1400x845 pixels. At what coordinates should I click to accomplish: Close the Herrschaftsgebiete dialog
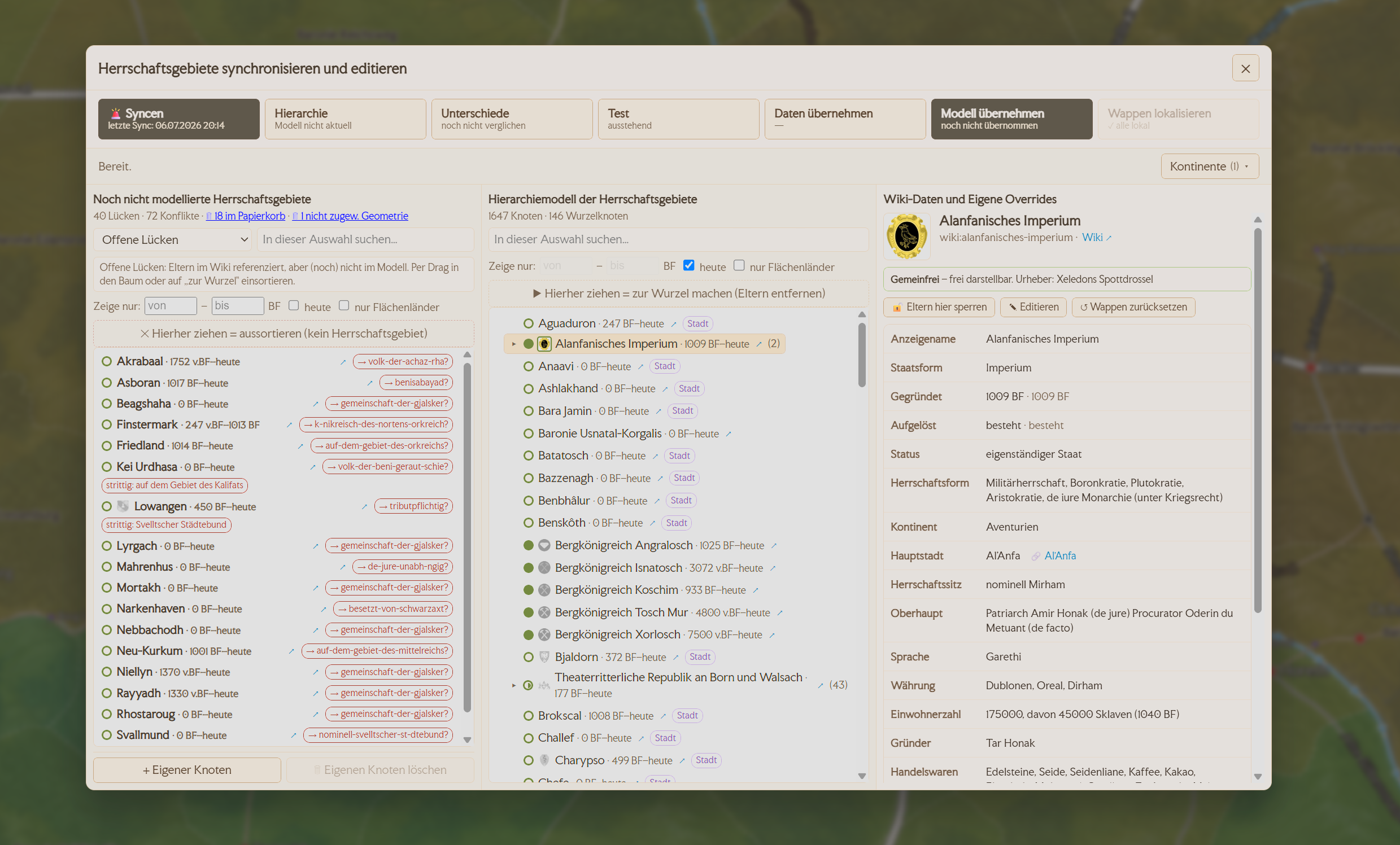click(x=1245, y=68)
